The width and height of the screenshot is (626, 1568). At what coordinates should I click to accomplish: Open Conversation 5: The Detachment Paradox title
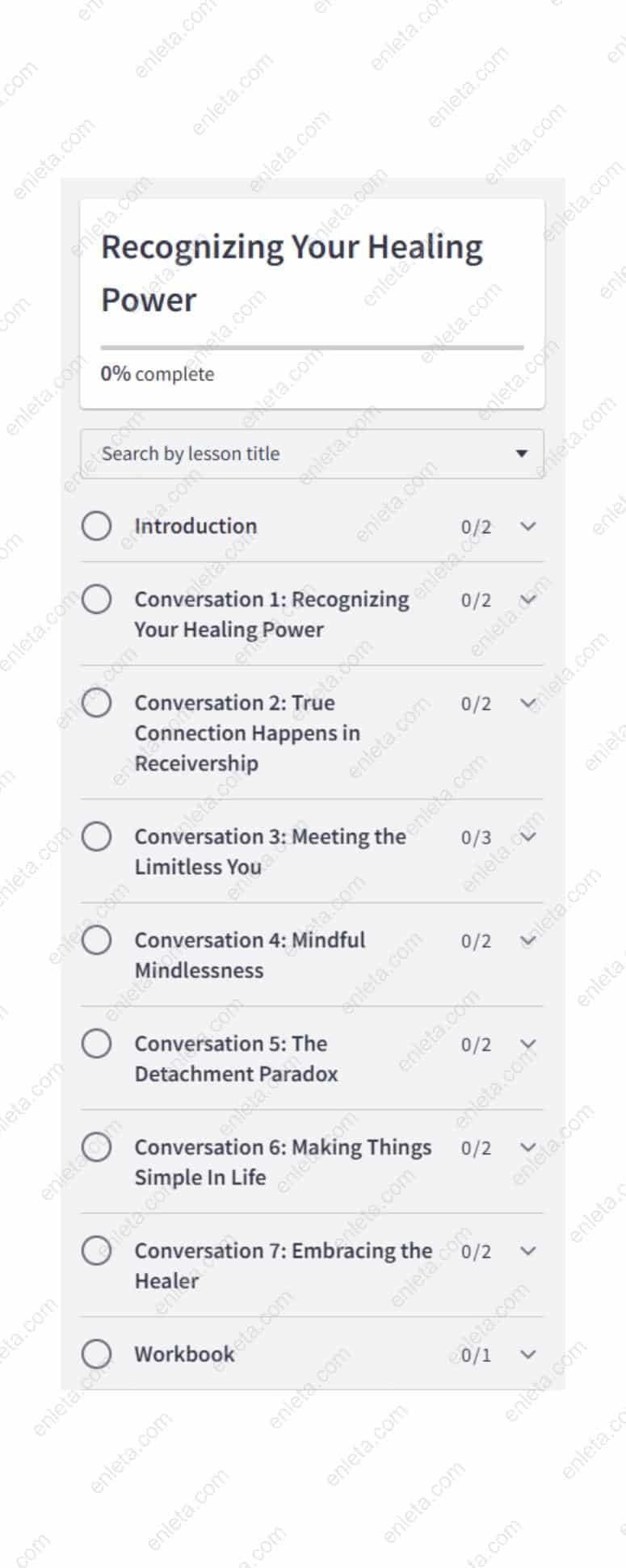point(236,1058)
